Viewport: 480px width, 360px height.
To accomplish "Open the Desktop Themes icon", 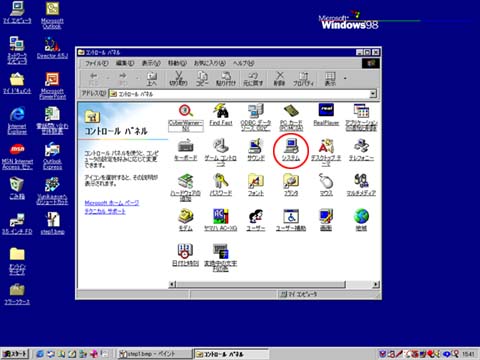I will [x=326, y=152].
